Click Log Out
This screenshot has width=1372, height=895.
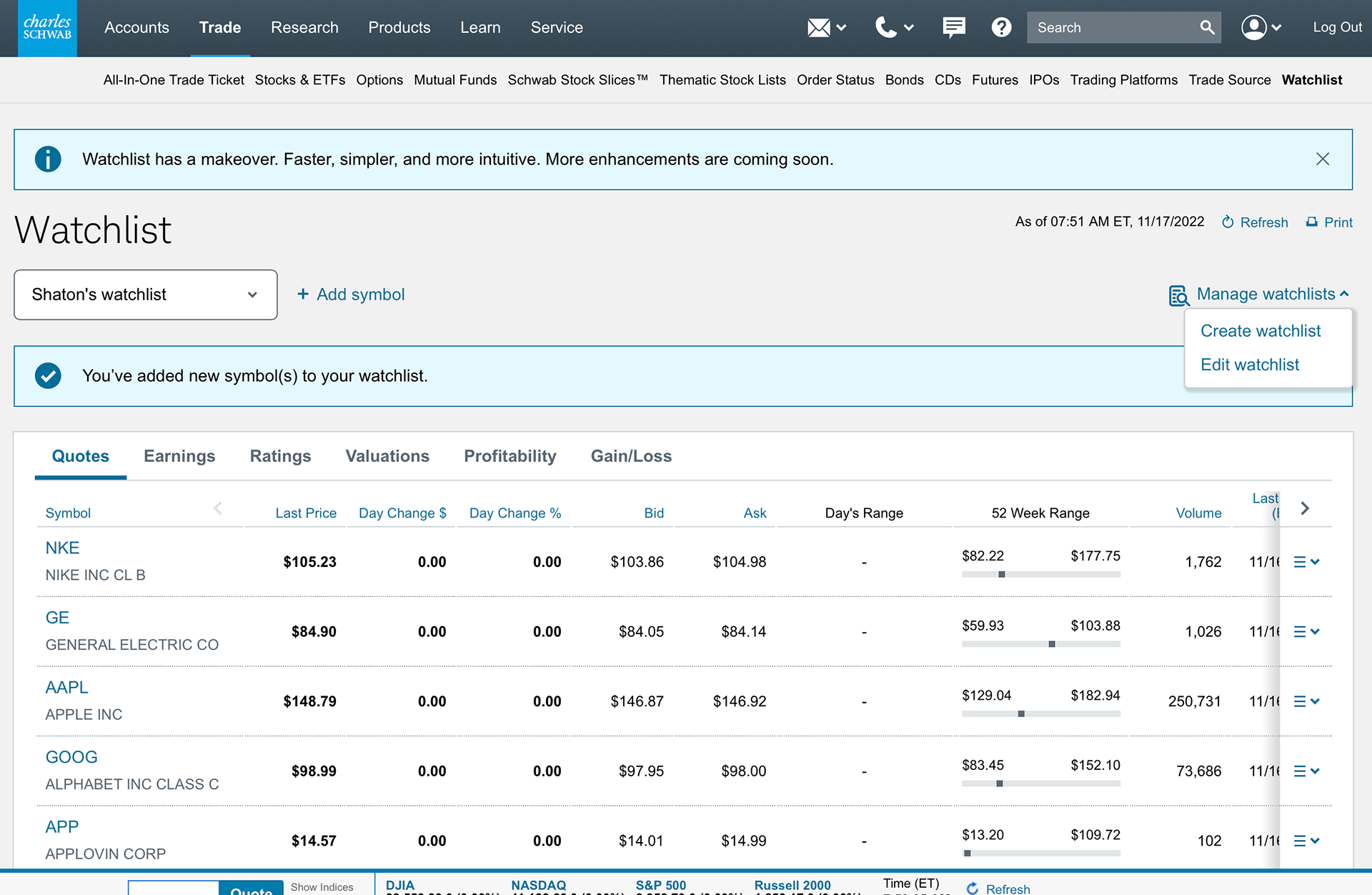[1337, 28]
